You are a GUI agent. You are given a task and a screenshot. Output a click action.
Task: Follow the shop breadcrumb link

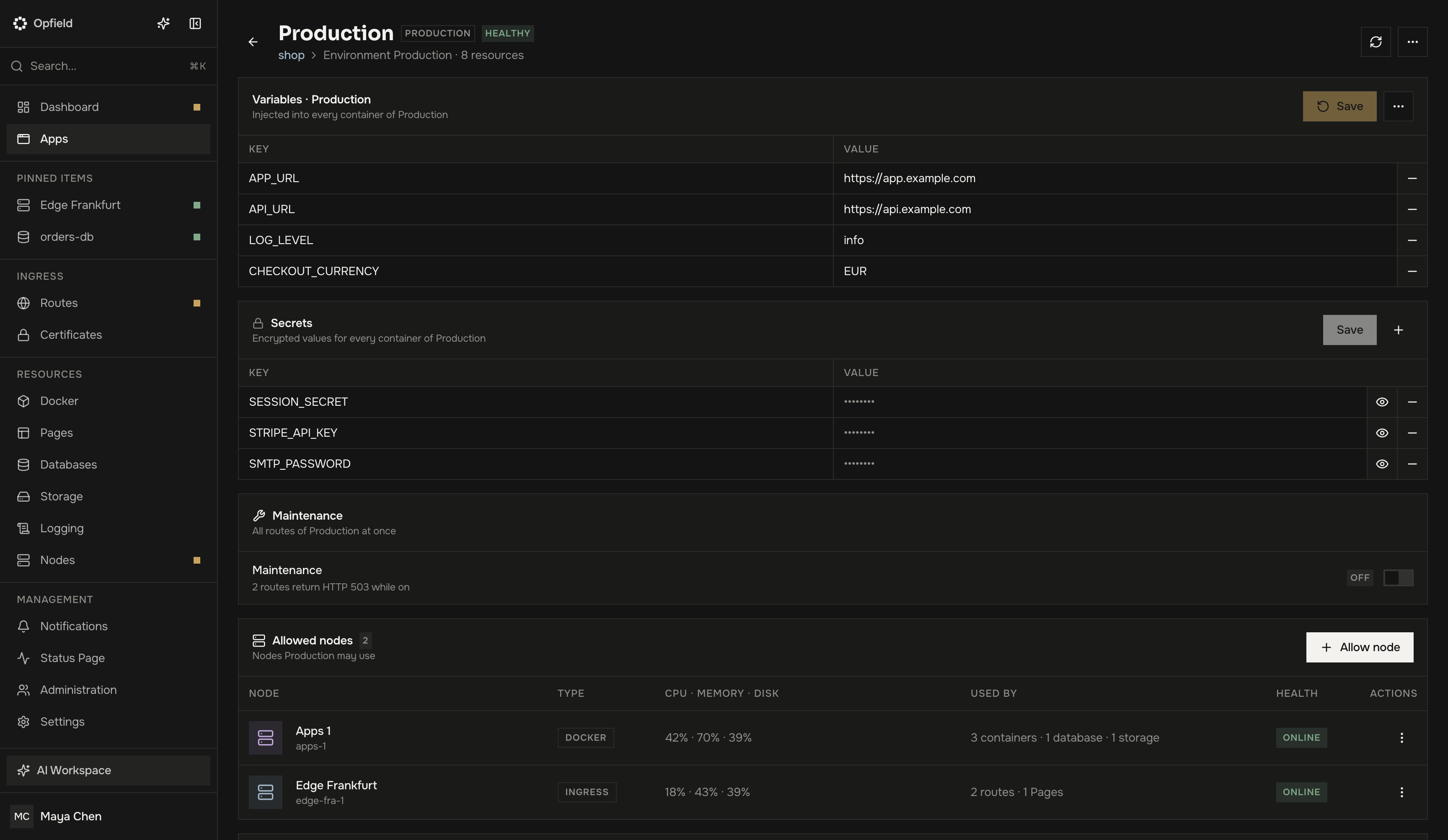(x=291, y=55)
